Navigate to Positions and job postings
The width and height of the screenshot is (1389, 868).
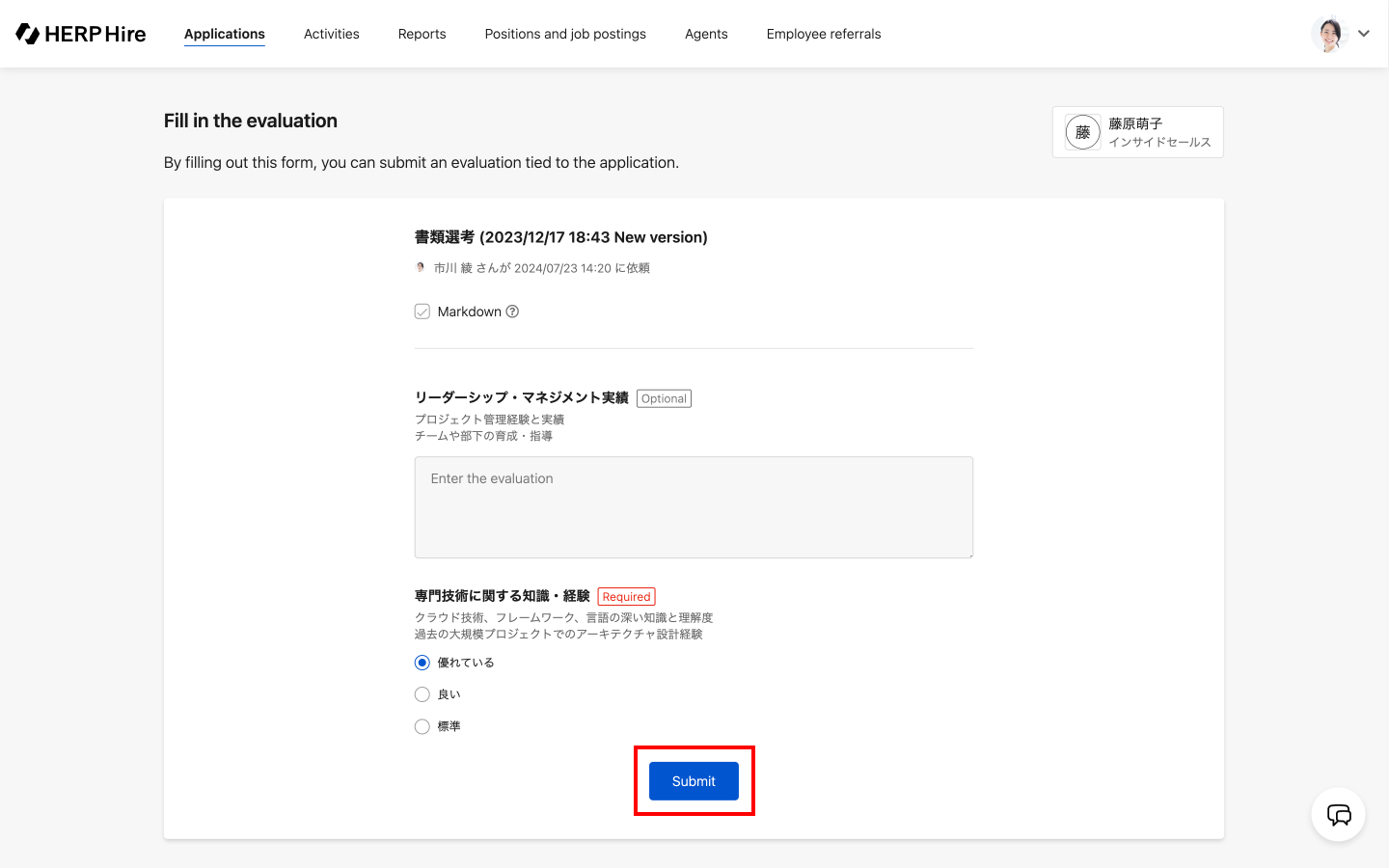tap(565, 34)
